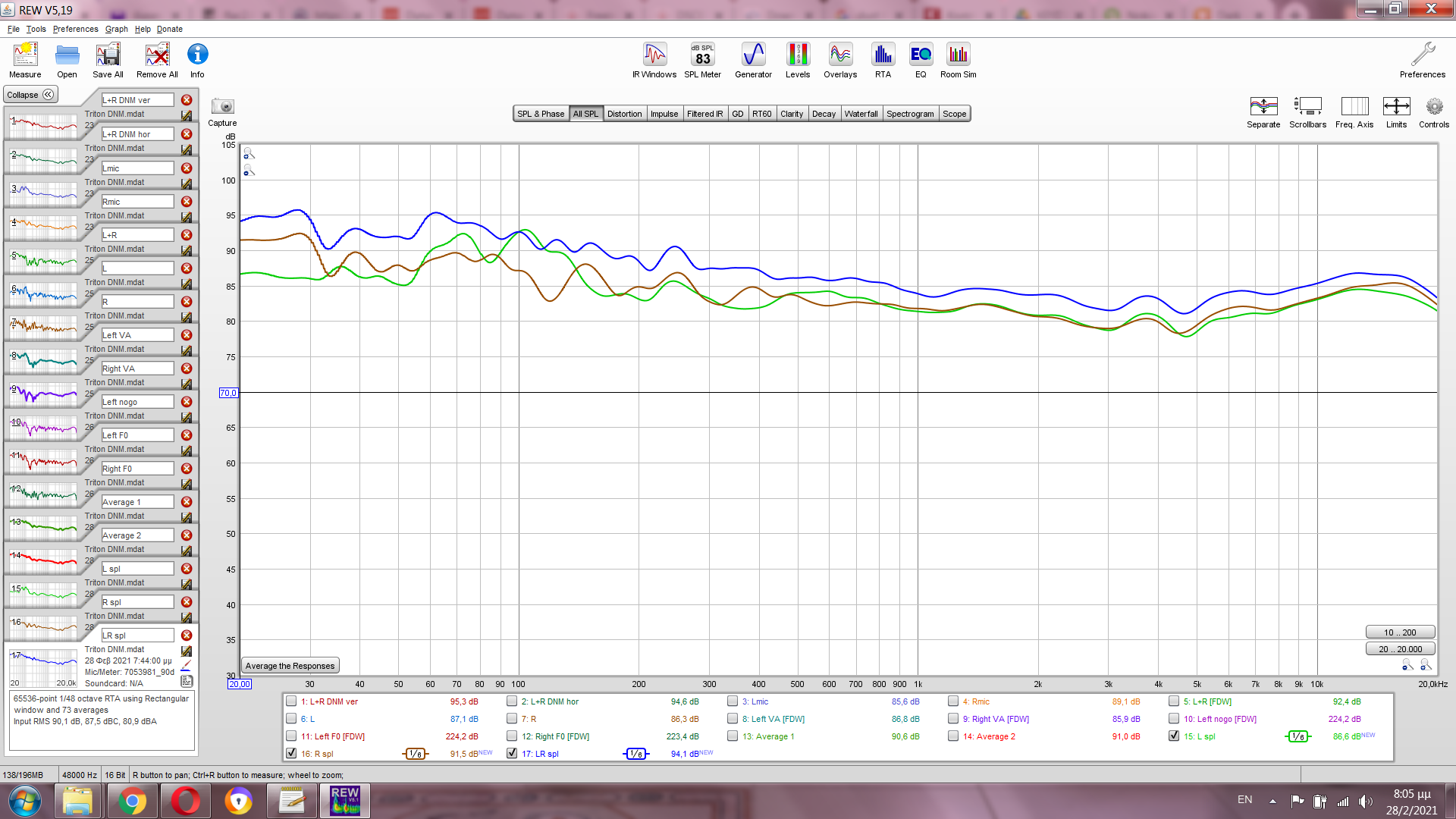Viewport: 1456px width, 819px height.
Task: Open the RTA window
Action: [883, 60]
